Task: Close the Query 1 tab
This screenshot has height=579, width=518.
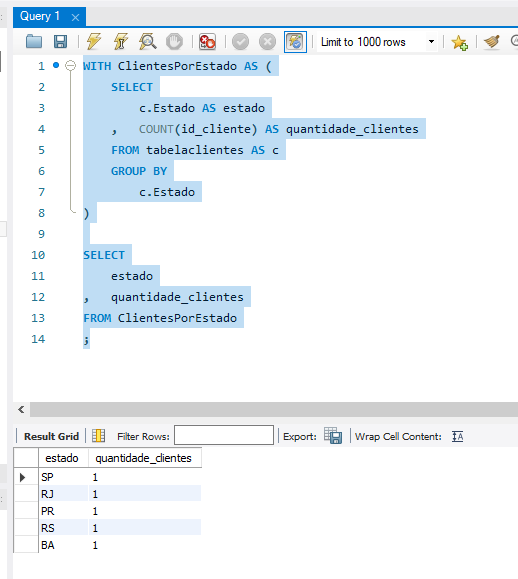Action: 75,17
